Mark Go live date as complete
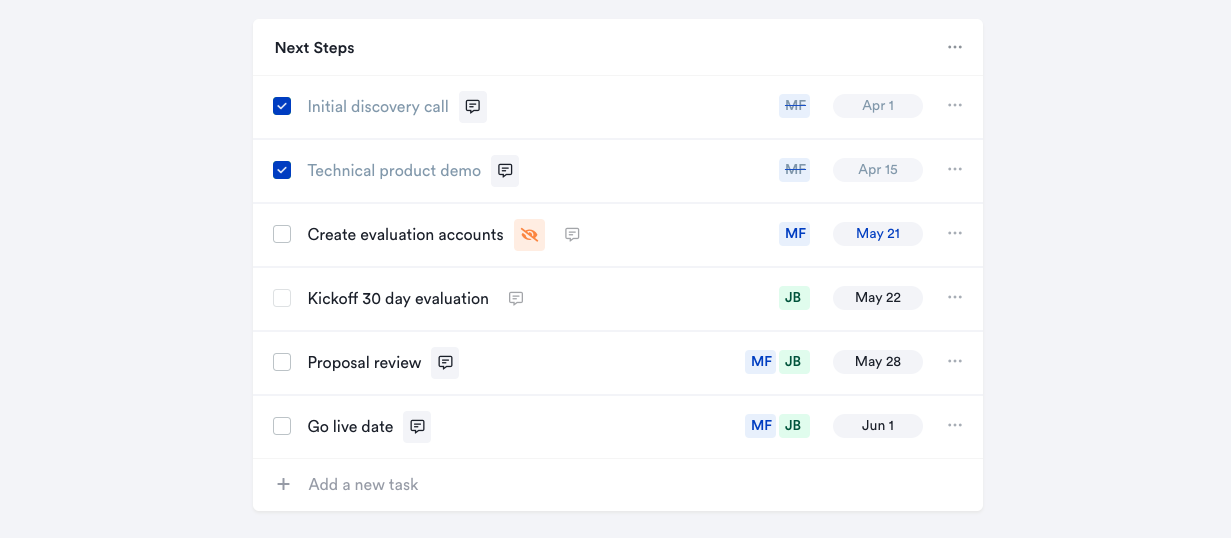Image resolution: width=1231 pixels, height=538 pixels. pyautogui.click(x=282, y=426)
